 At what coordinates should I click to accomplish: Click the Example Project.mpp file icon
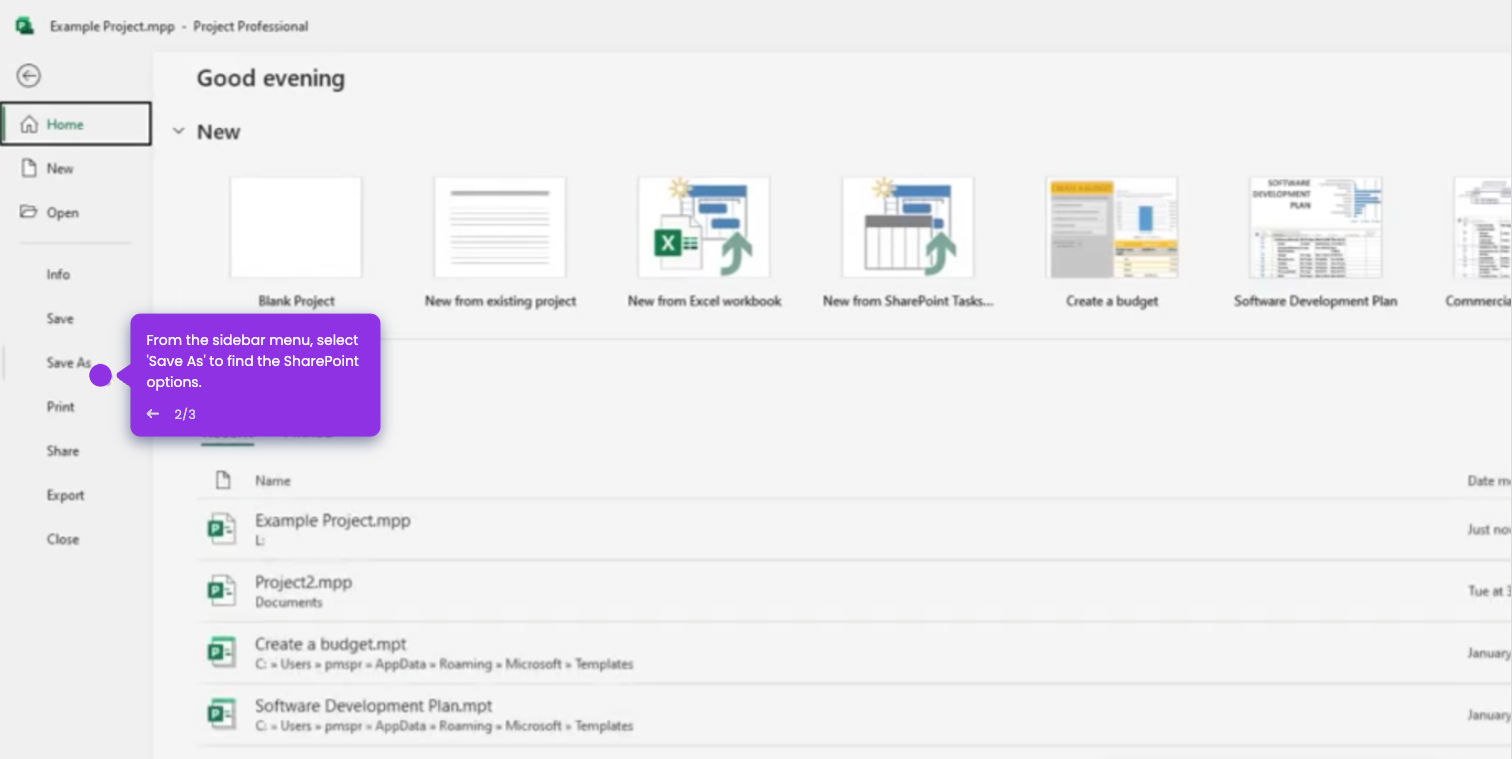(221, 528)
